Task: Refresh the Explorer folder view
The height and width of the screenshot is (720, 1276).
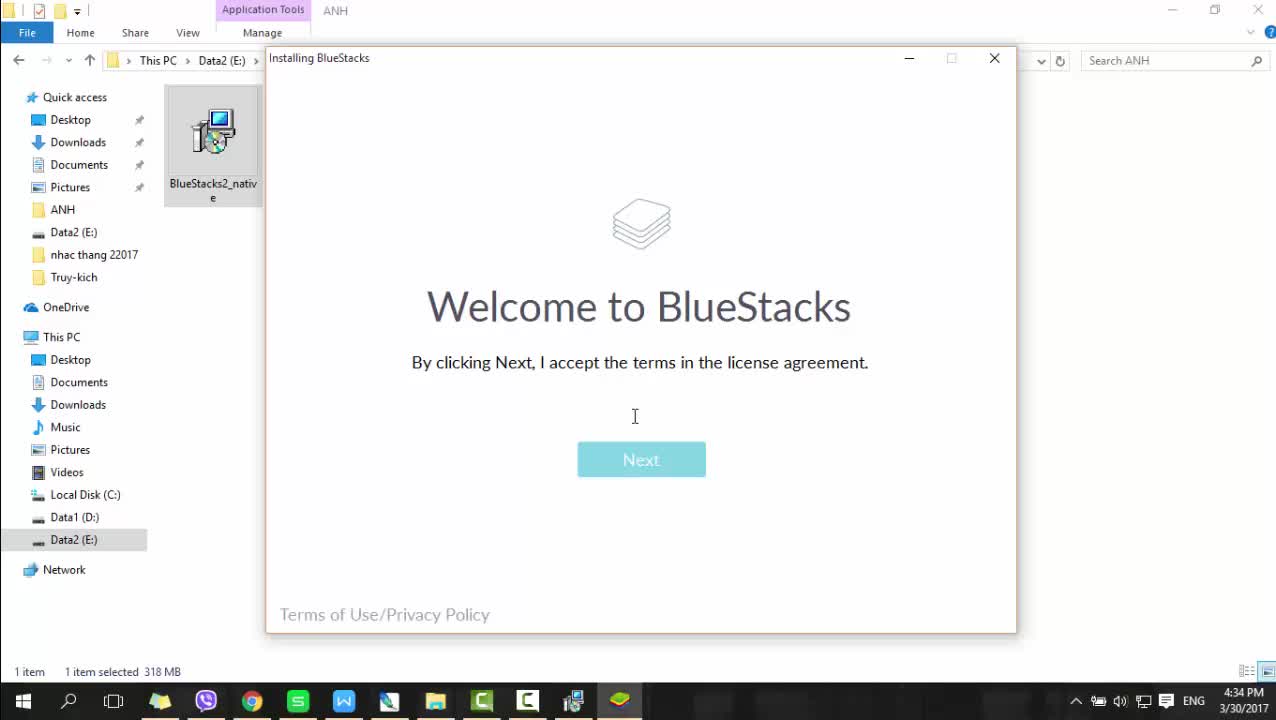Action: [x=1060, y=61]
